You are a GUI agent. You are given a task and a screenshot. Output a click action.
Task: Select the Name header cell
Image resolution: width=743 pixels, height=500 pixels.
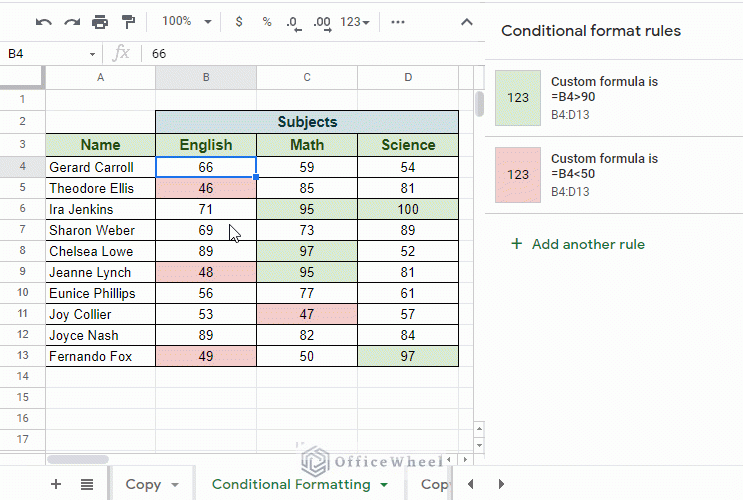coord(100,145)
